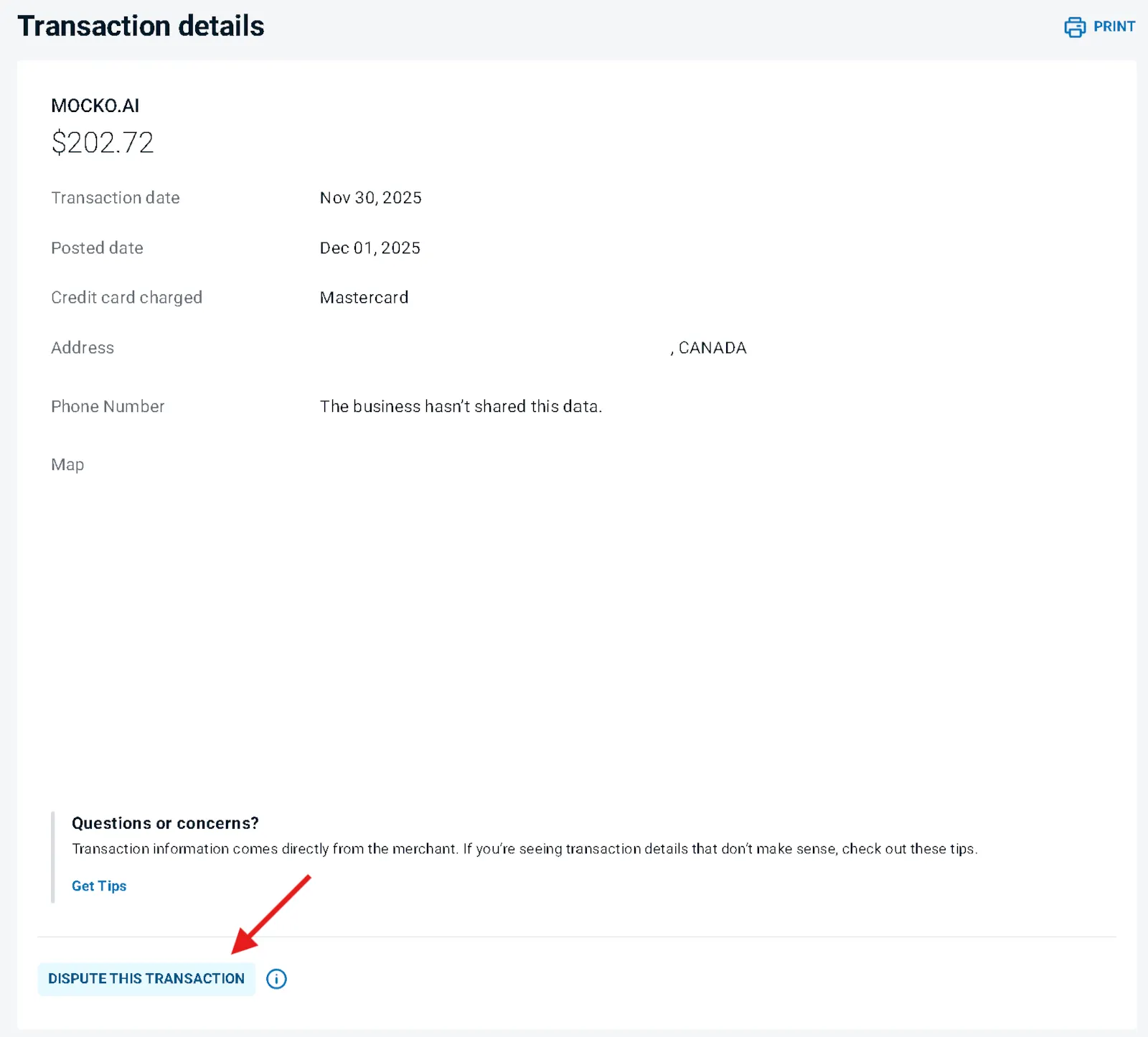Click the Map label
The width and height of the screenshot is (1148, 1037).
(x=67, y=465)
